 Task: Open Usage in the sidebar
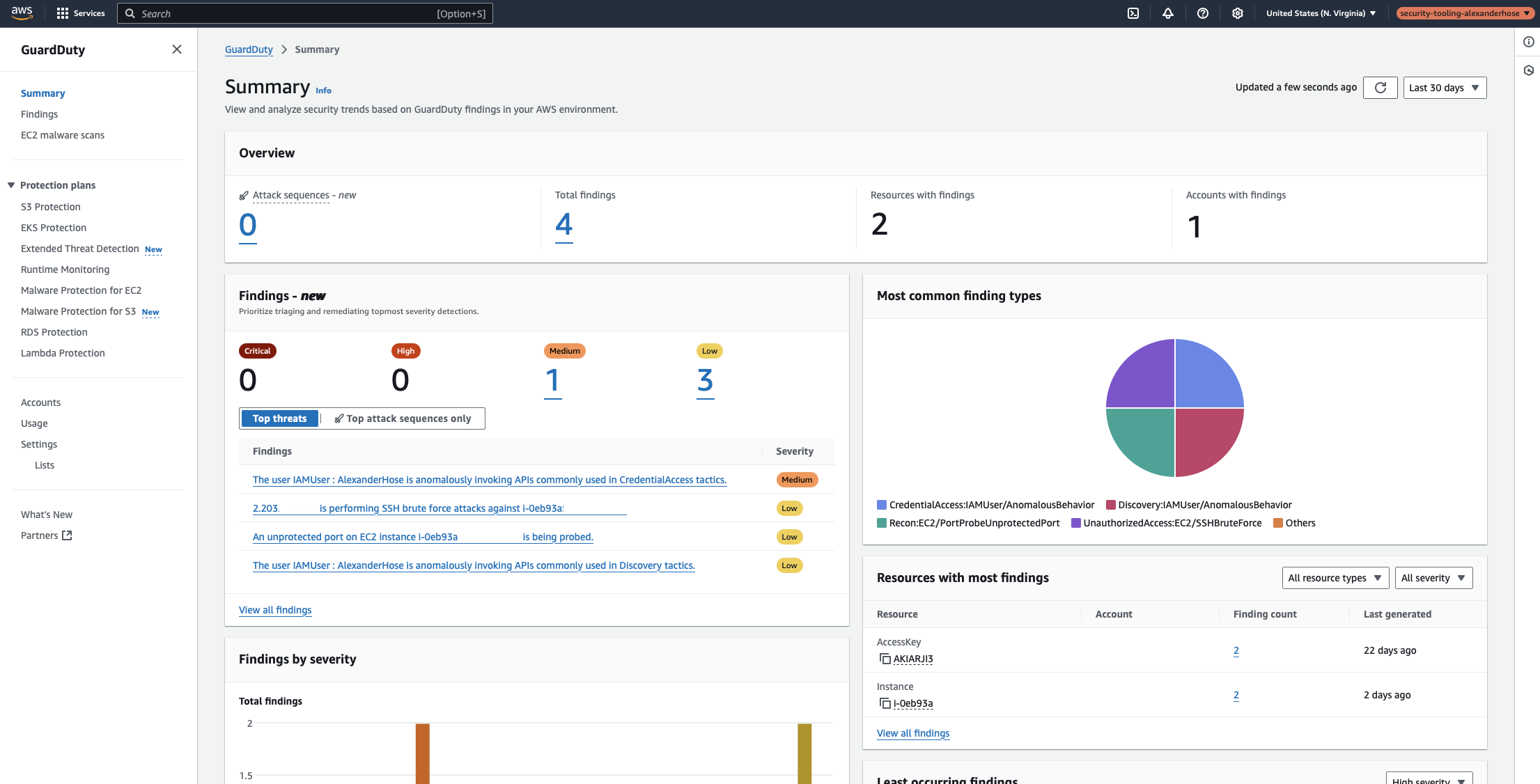(34, 423)
